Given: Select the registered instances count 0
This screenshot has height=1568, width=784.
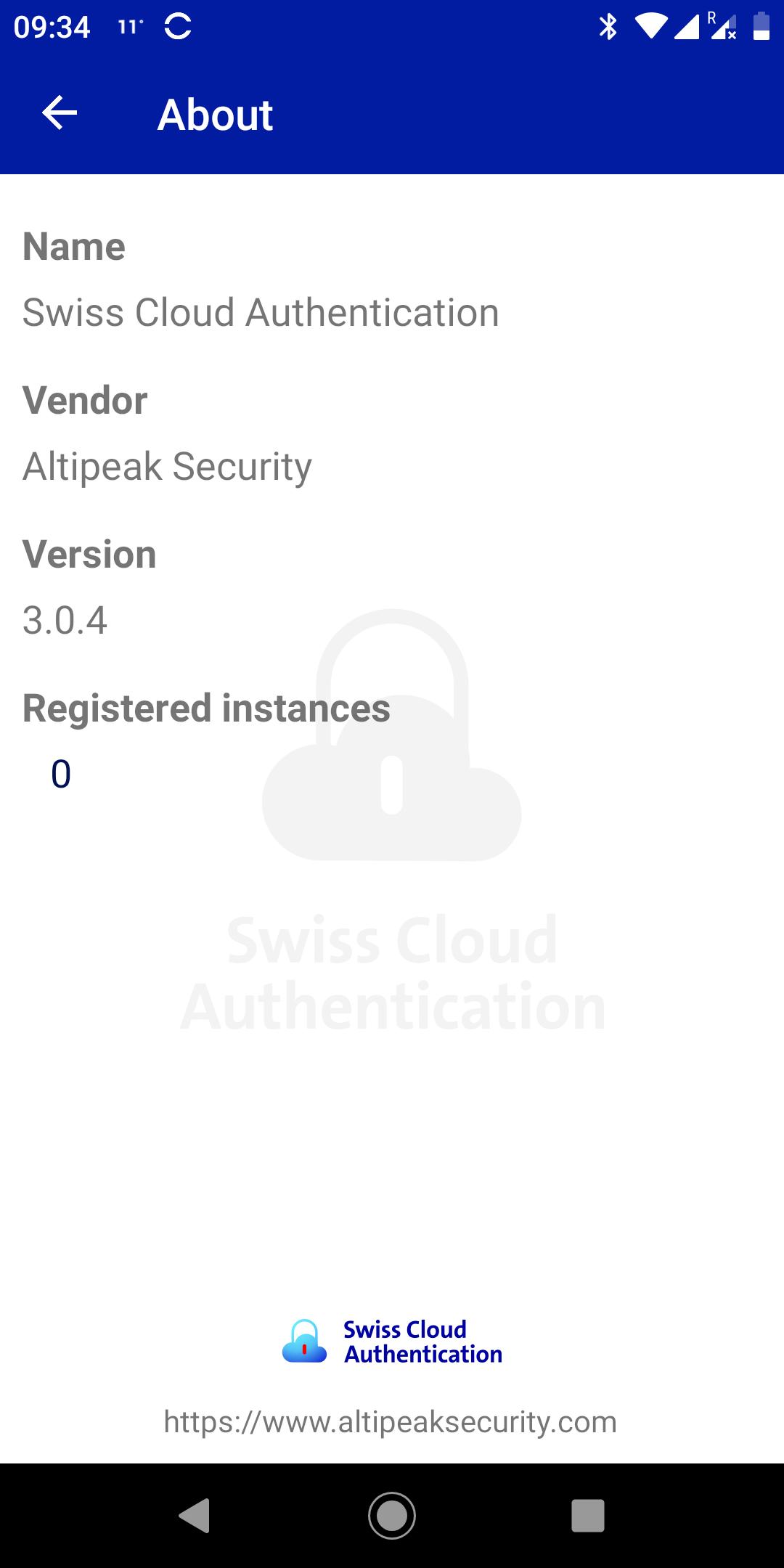Looking at the screenshot, I should click(61, 774).
